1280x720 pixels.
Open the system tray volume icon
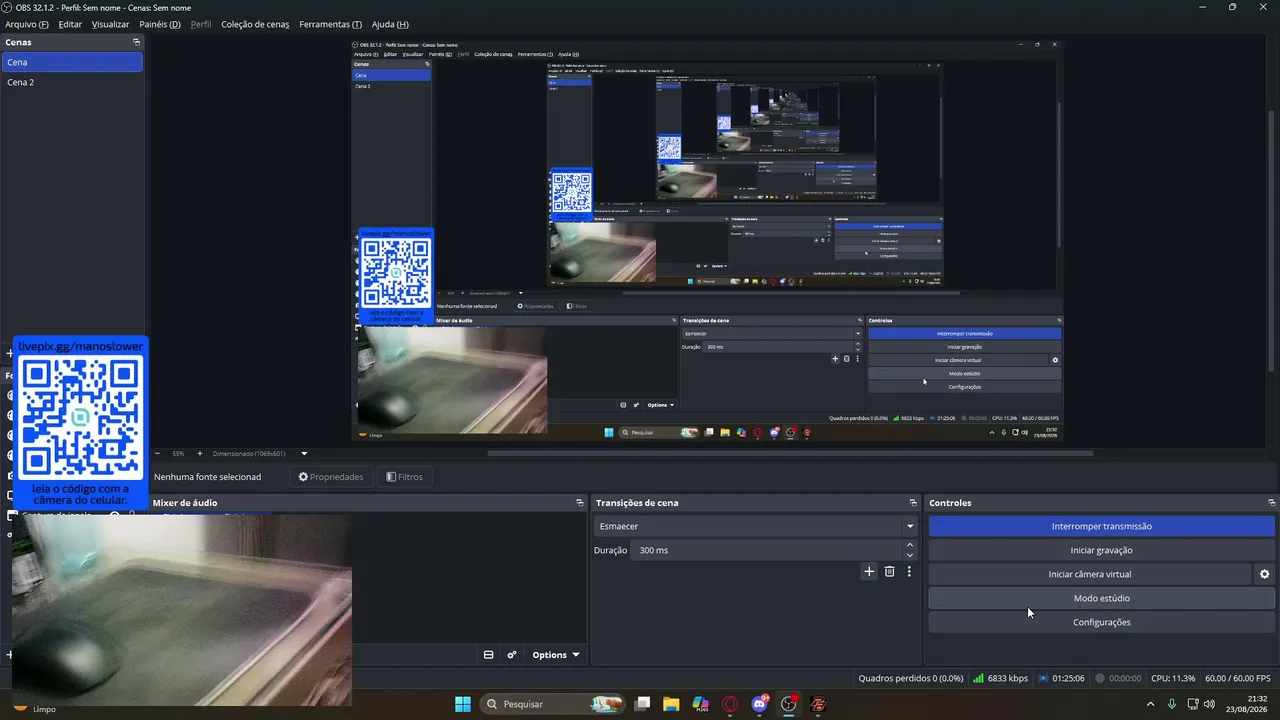(x=1209, y=704)
